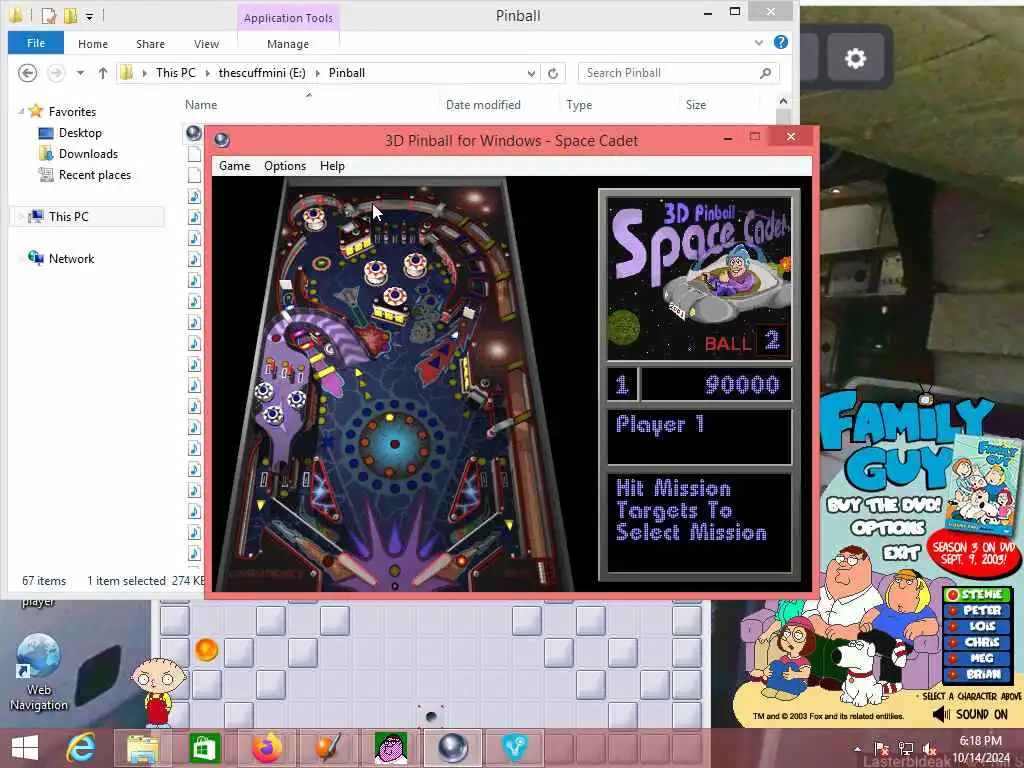
Task: Select LOIS character option
Action: click(977, 626)
